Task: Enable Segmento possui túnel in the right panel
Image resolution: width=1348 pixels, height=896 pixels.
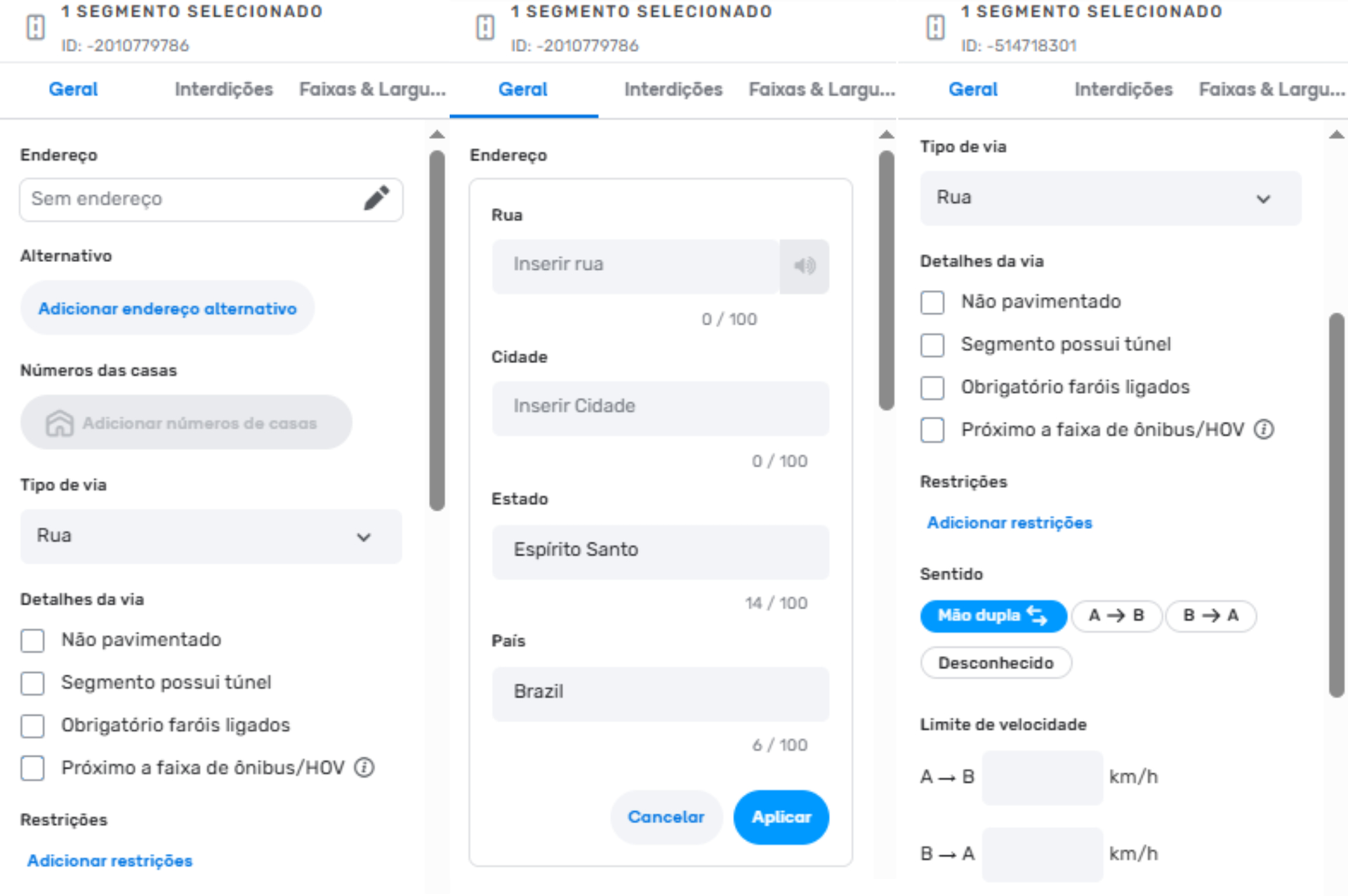Action: [932, 345]
